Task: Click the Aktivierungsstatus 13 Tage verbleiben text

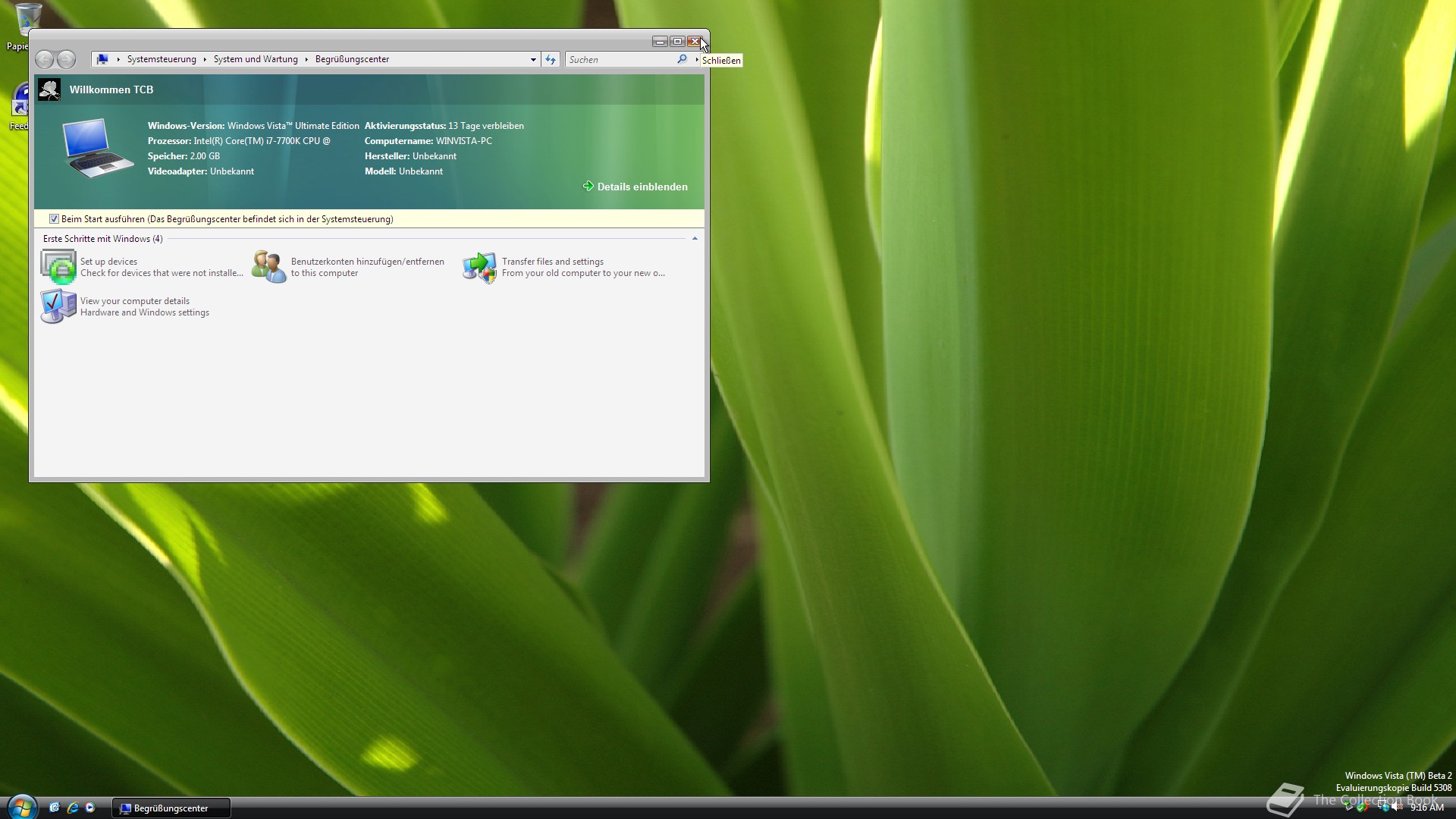Action: [444, 126]
